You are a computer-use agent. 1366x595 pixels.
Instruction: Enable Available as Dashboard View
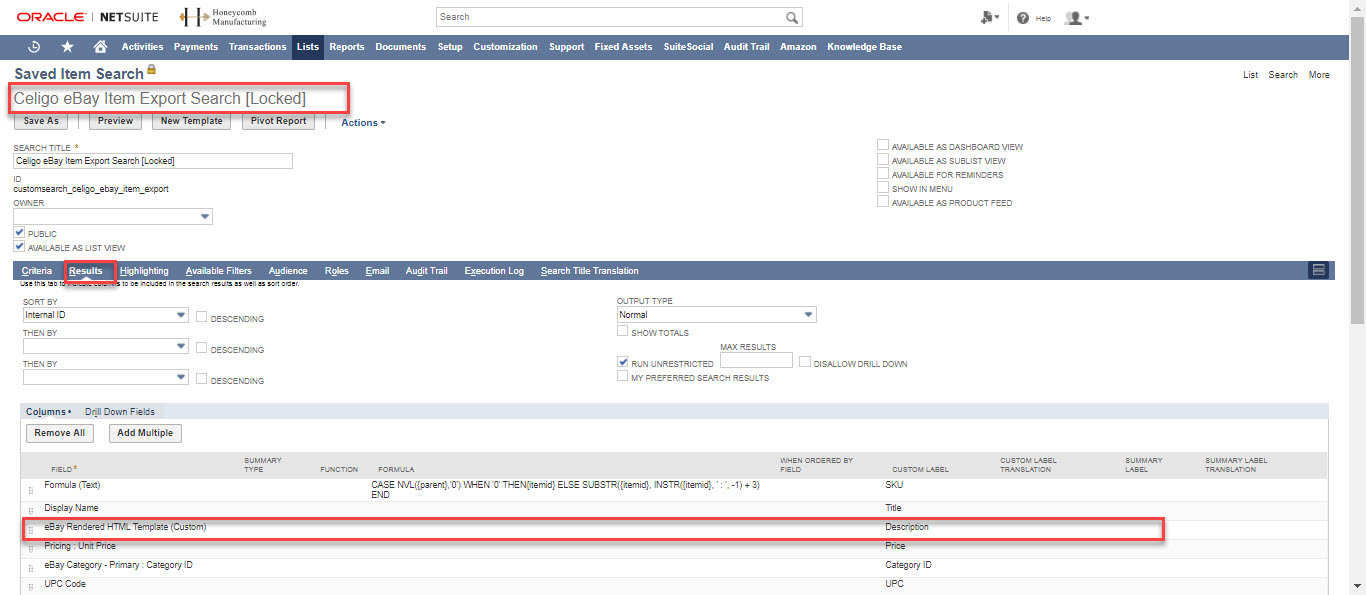[883, 145]
